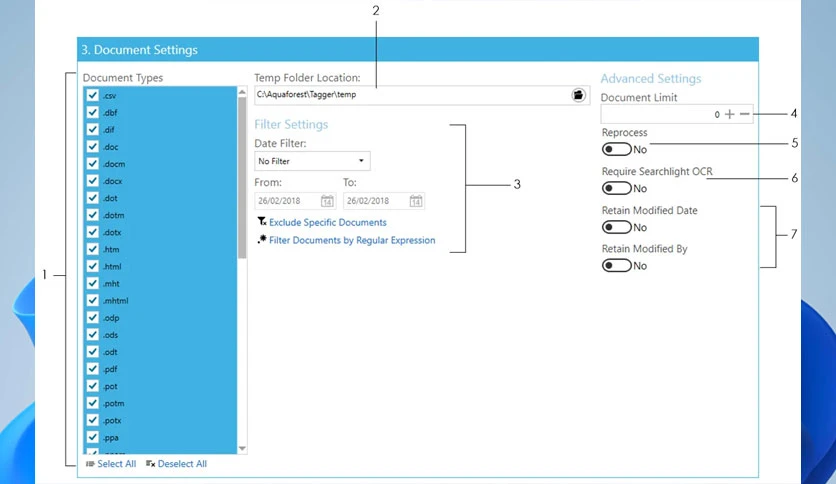Uncheck the .csv document type
This screenshot has width=836, height=484.
(93, 95)
